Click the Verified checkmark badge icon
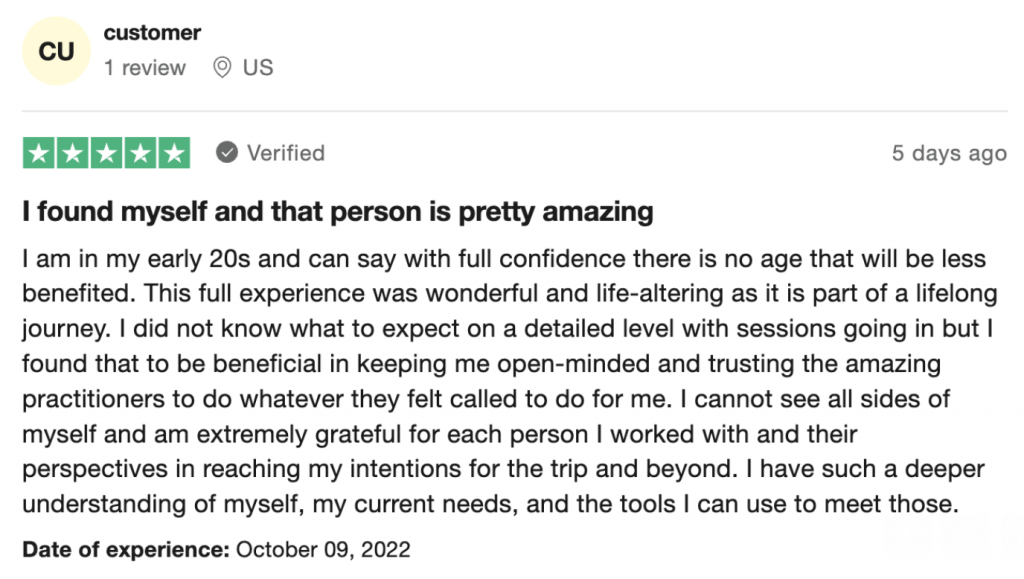 tap(228, 153)
